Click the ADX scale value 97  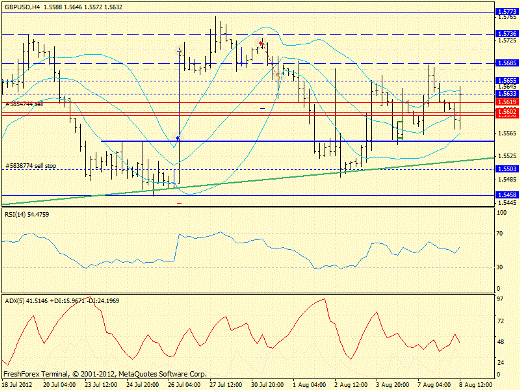click(x=500, y=299)
